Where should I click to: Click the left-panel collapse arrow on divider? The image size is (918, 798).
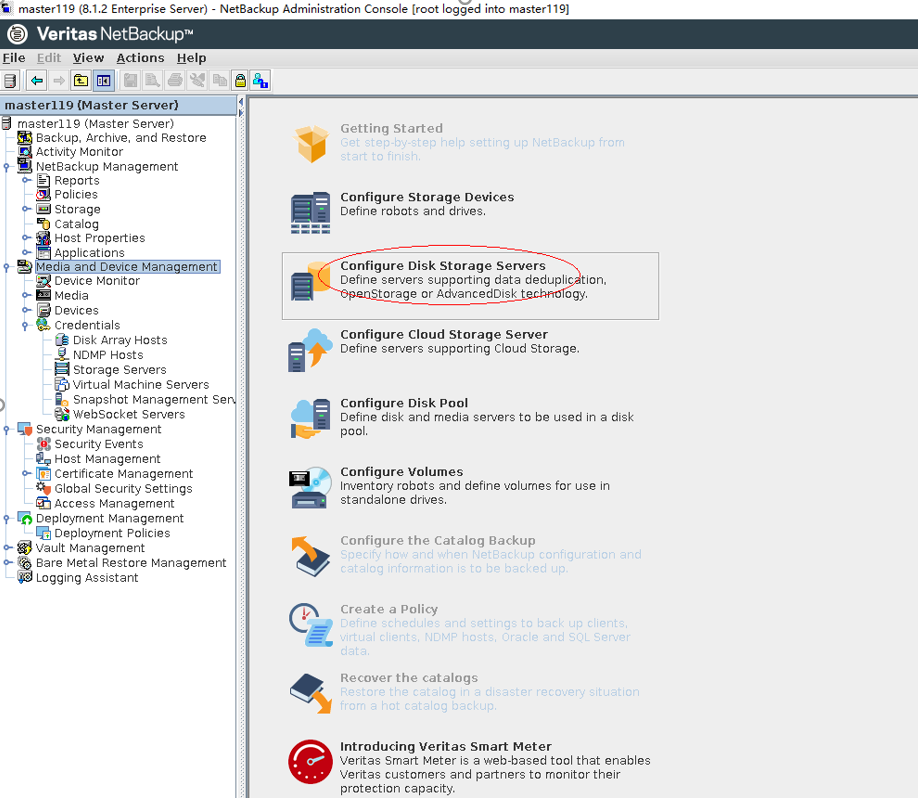click(241, 102)
